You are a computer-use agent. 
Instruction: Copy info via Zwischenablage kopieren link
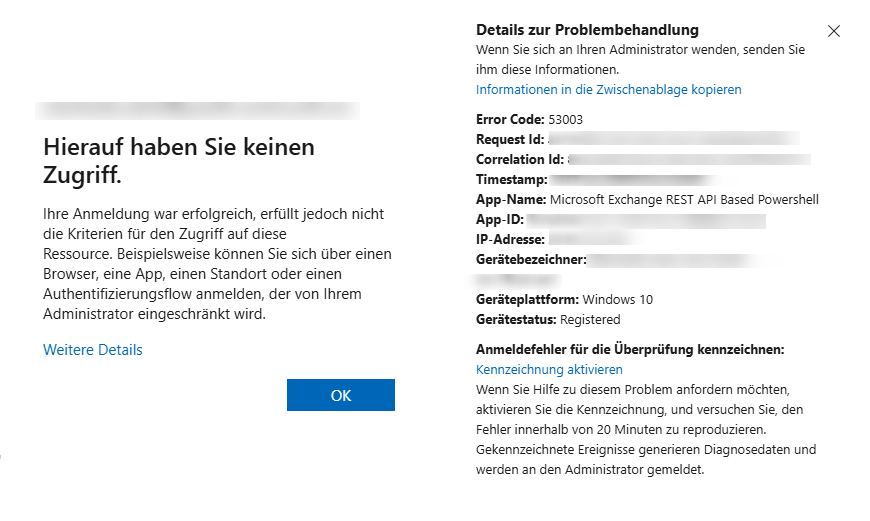pyautogui.click(x=608, y=89)
